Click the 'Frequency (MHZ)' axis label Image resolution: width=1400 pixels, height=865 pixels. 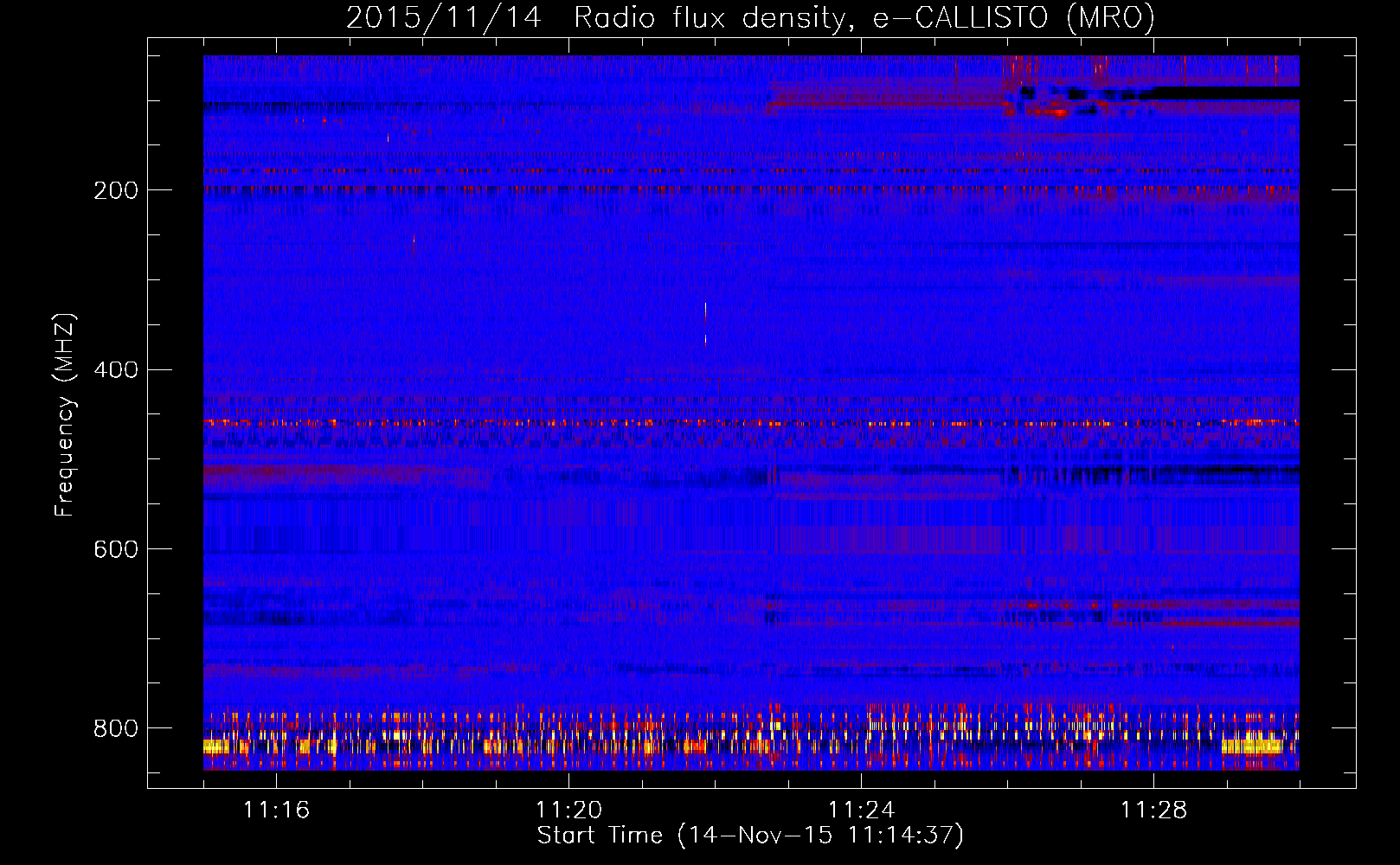tap(66, 415)
